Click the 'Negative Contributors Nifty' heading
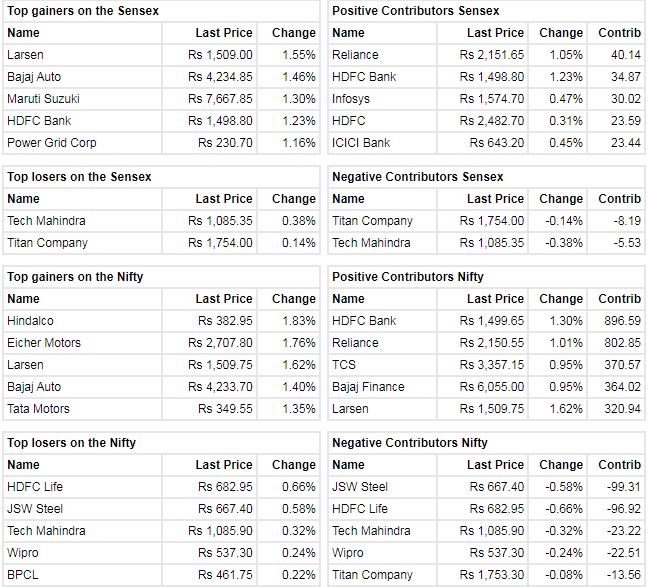Screen dimensions: 648x587 tap(410, 443)
